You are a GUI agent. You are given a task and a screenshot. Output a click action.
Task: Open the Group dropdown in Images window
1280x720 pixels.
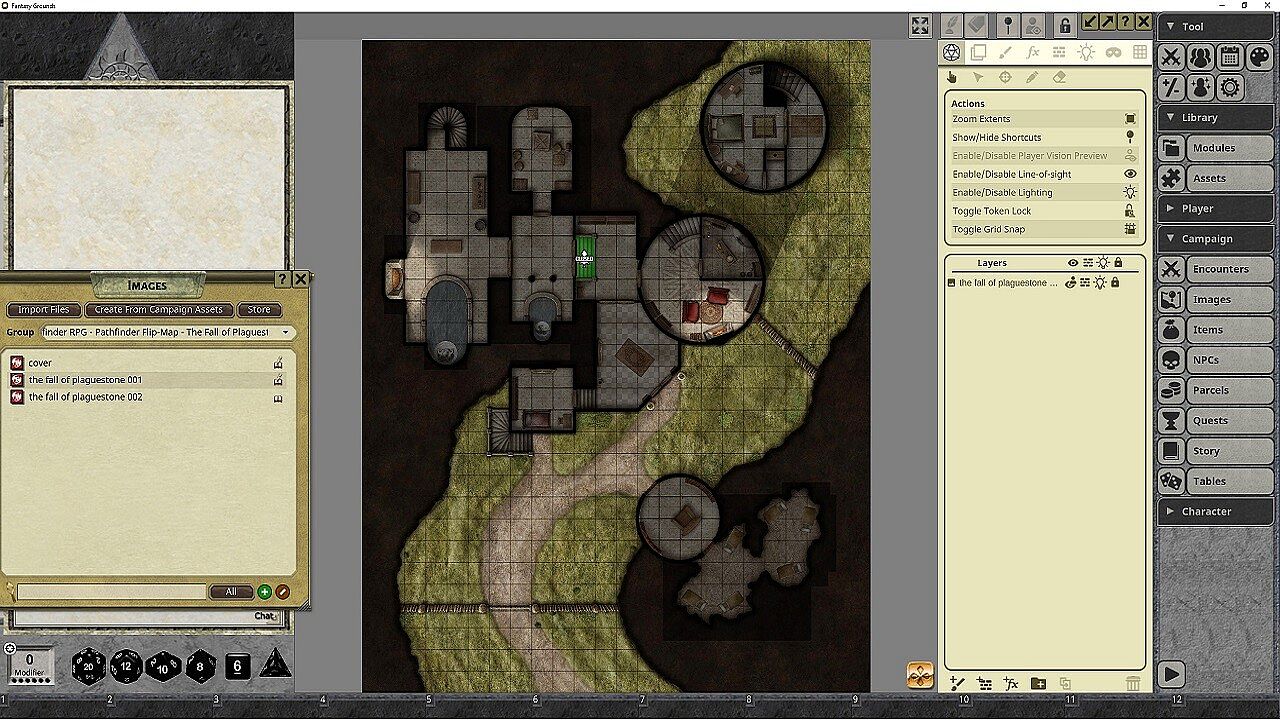pyautogui.click(x=166, y=332)
